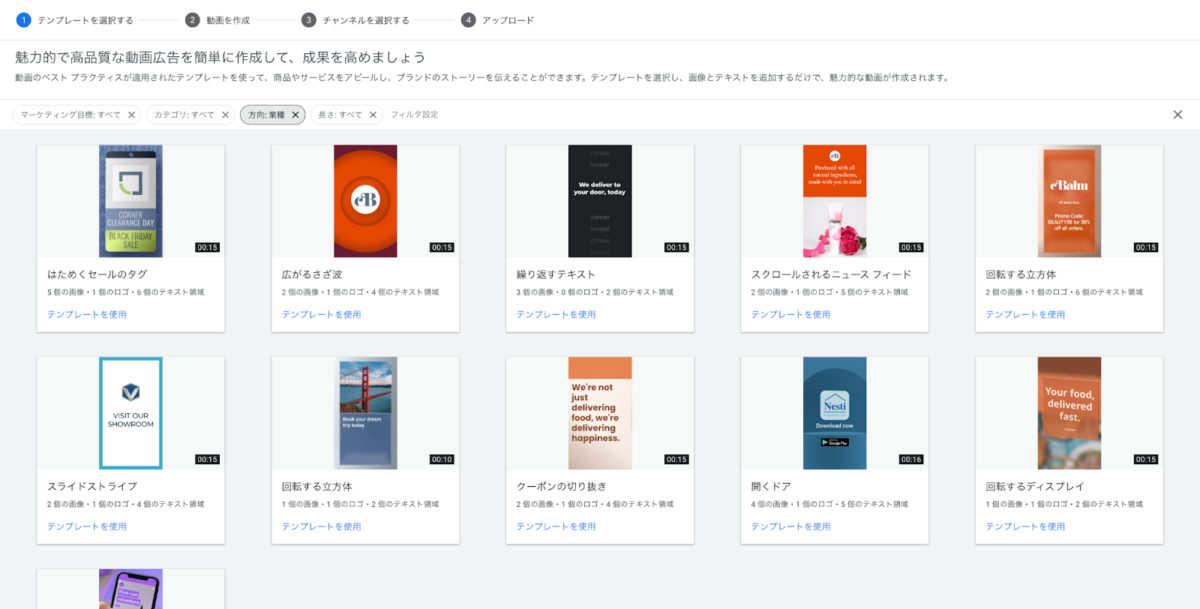
Task: Preview the スクロールされるニュース フィード thumbnail
Action: (835, 201)
